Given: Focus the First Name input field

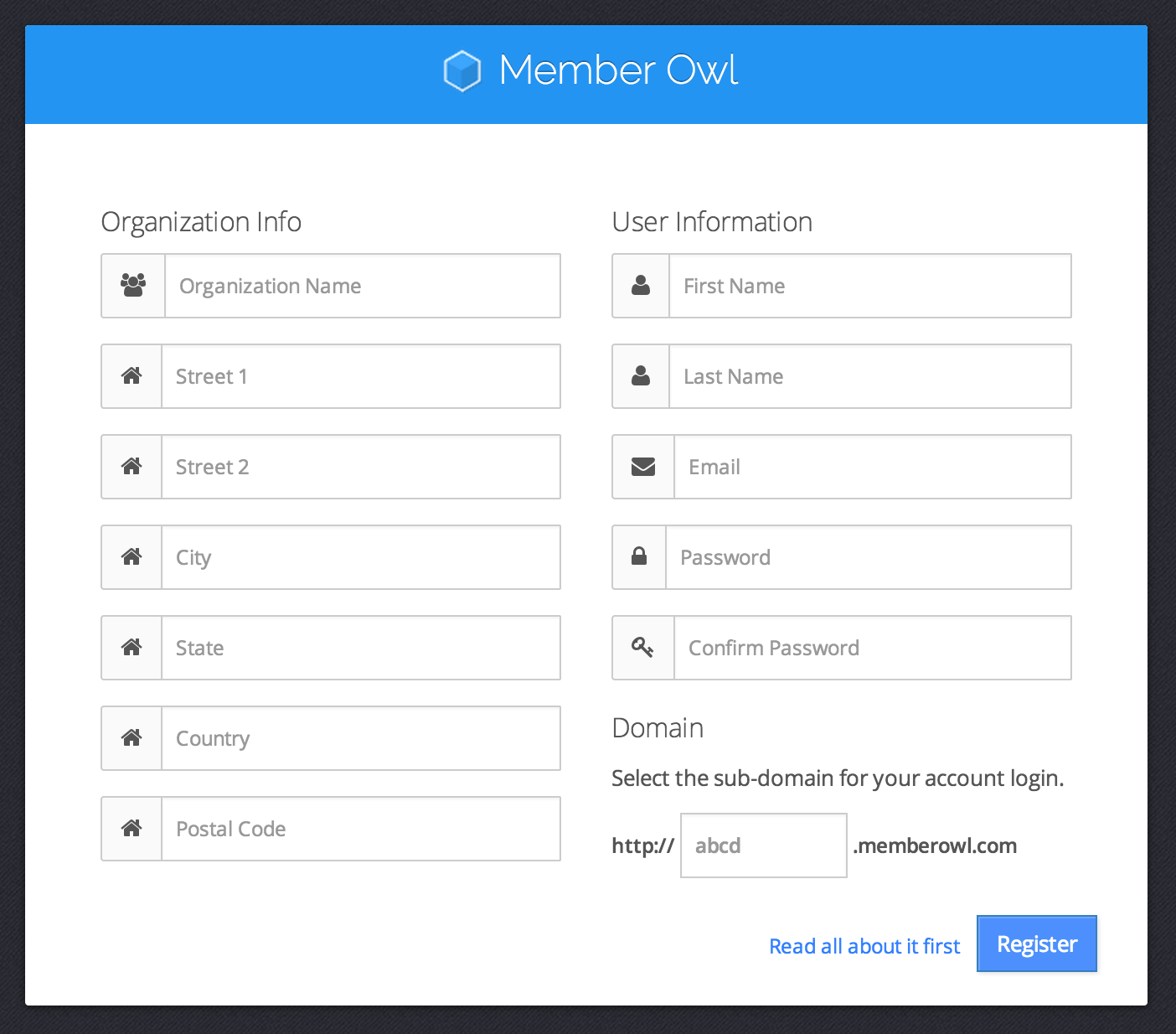Looking at the screenshot, I should 870,286.
